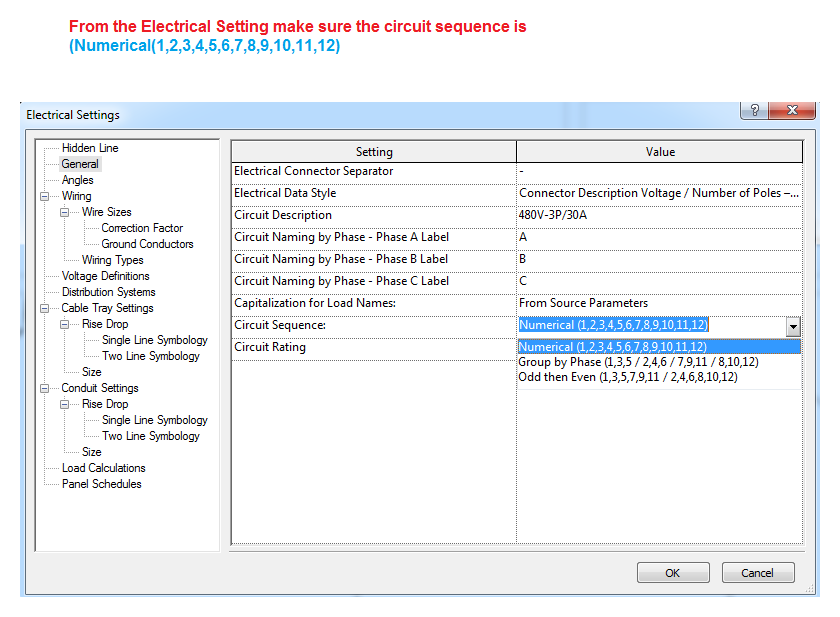Click the Setting column header

[x=374, y=152]
